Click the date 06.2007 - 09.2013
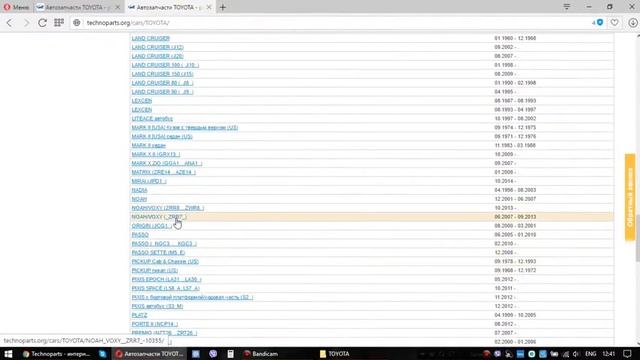 pyautogui.click(x=515, y=217)
